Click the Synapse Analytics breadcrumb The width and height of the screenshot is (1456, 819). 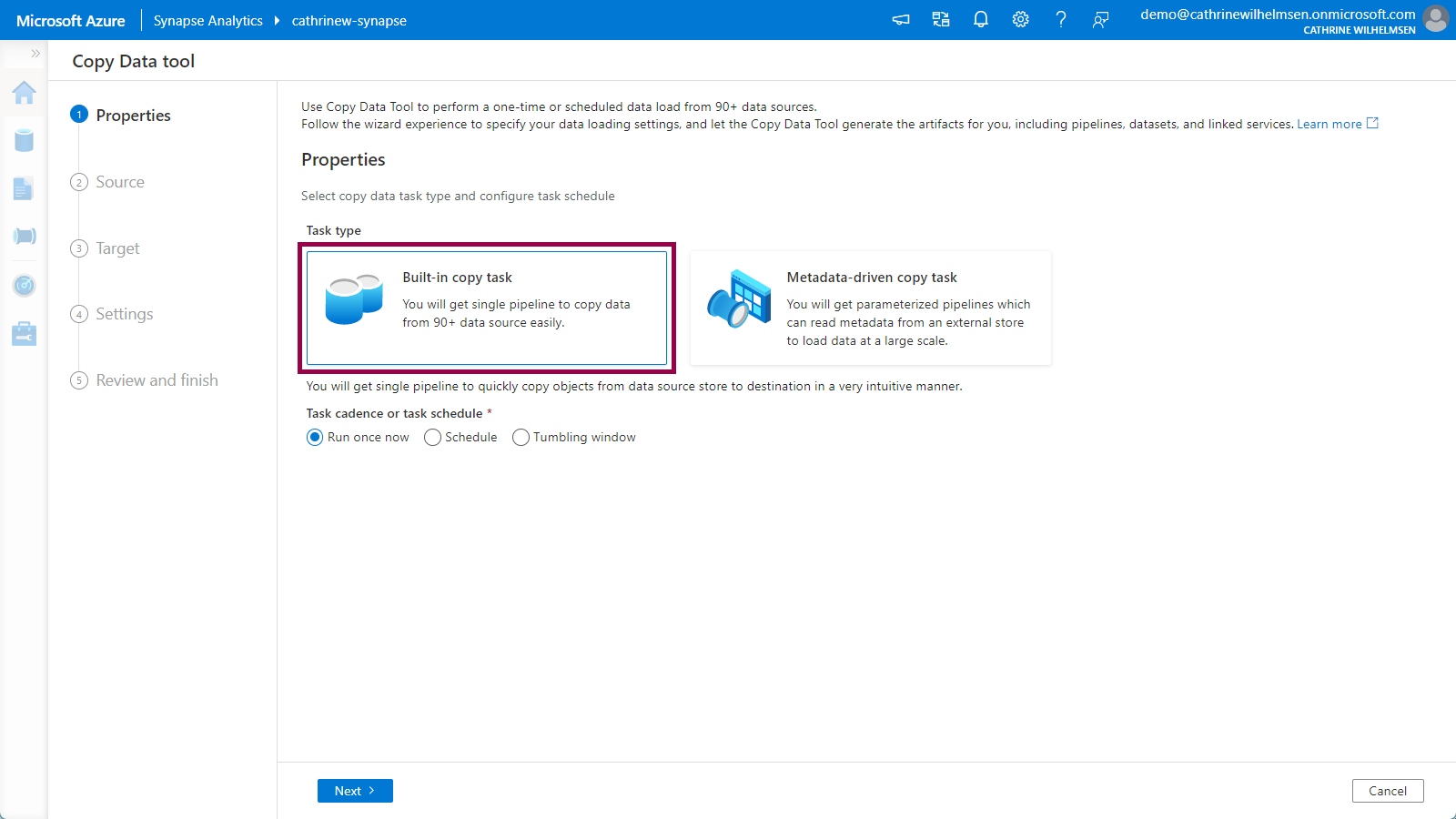point(207,21)
